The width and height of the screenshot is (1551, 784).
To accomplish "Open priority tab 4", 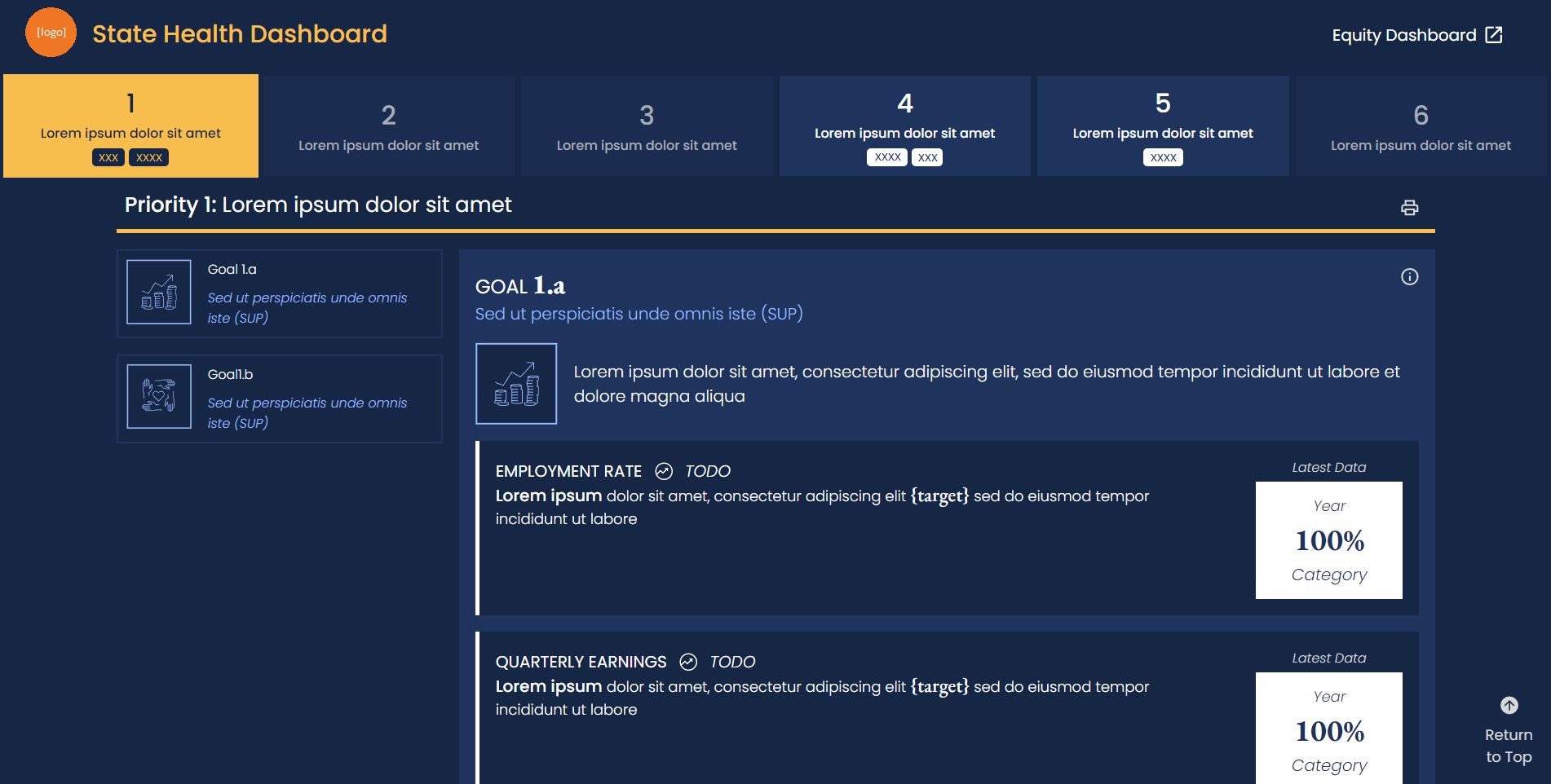I will (x=904, y=126).
